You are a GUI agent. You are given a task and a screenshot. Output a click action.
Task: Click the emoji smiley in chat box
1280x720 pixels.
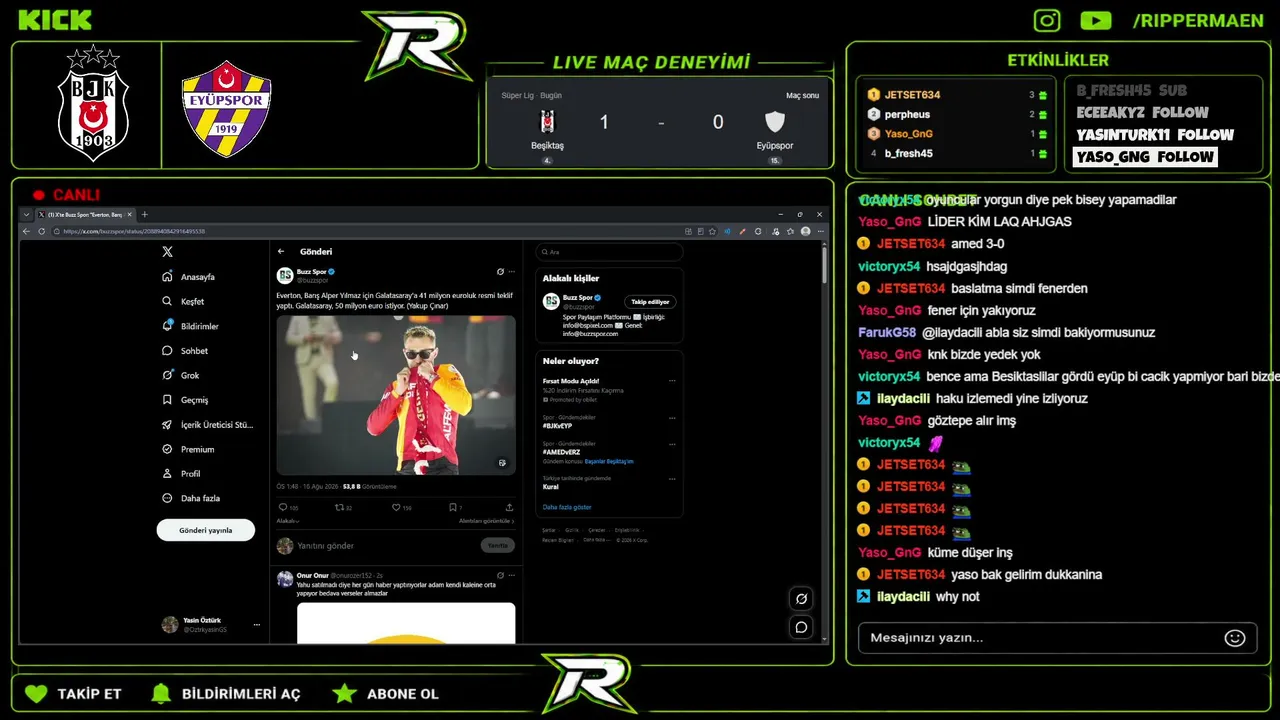tap(1235, 638)
